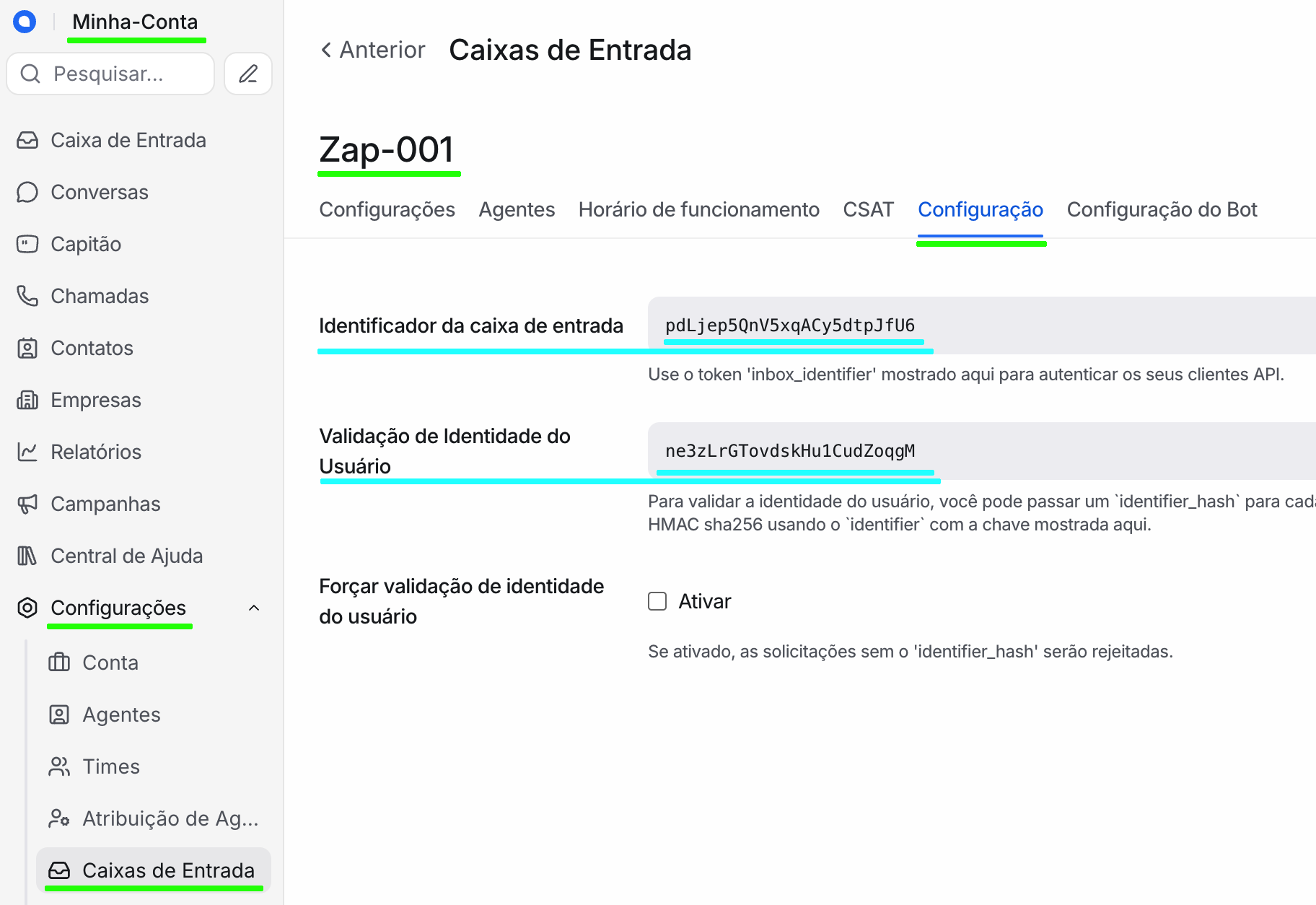
Task: Open Central de Ajuda library icon
Action: [x=27, y=556]
